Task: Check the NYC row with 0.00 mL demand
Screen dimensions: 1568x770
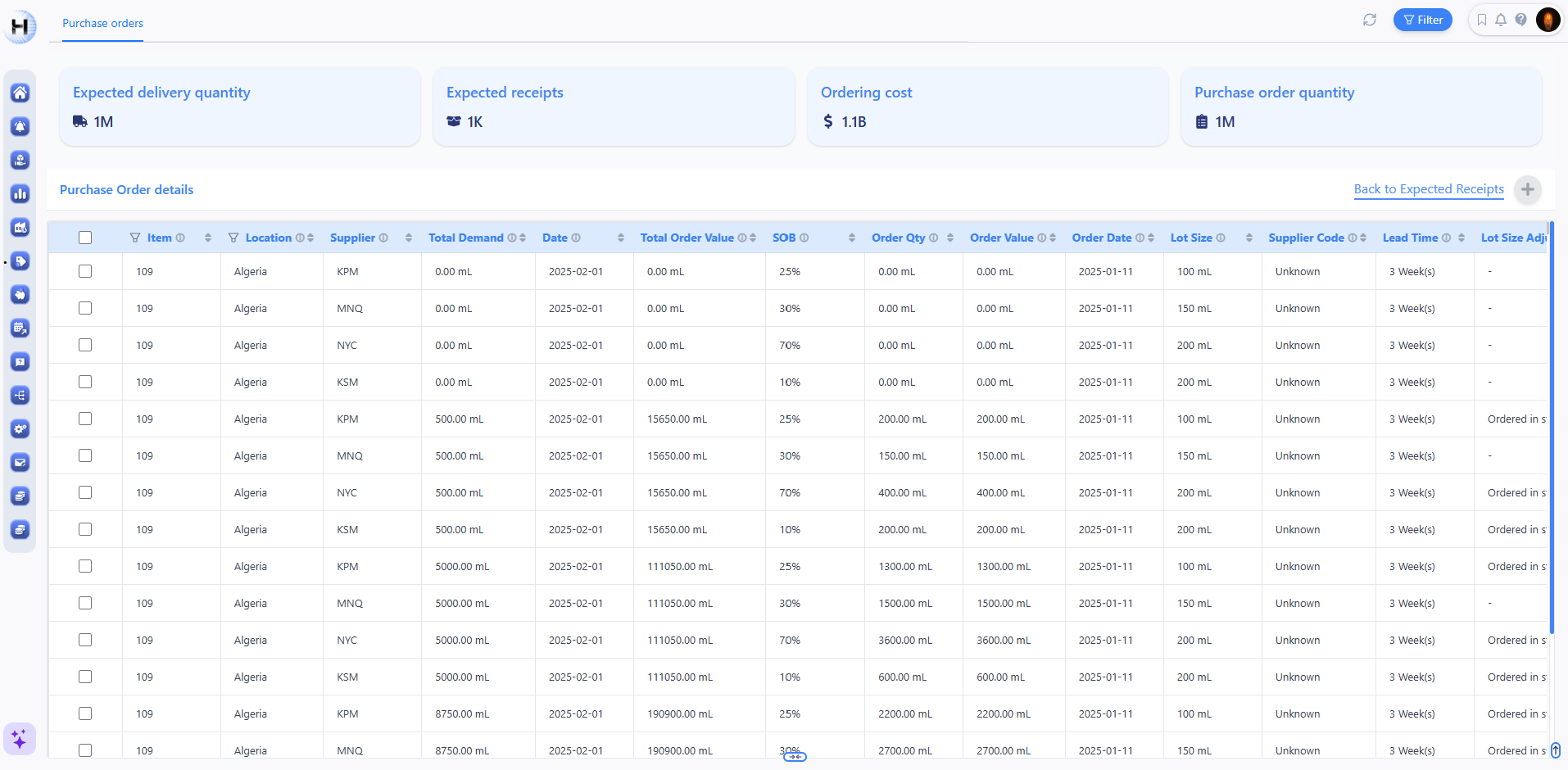Action: [x=85, y=345]
